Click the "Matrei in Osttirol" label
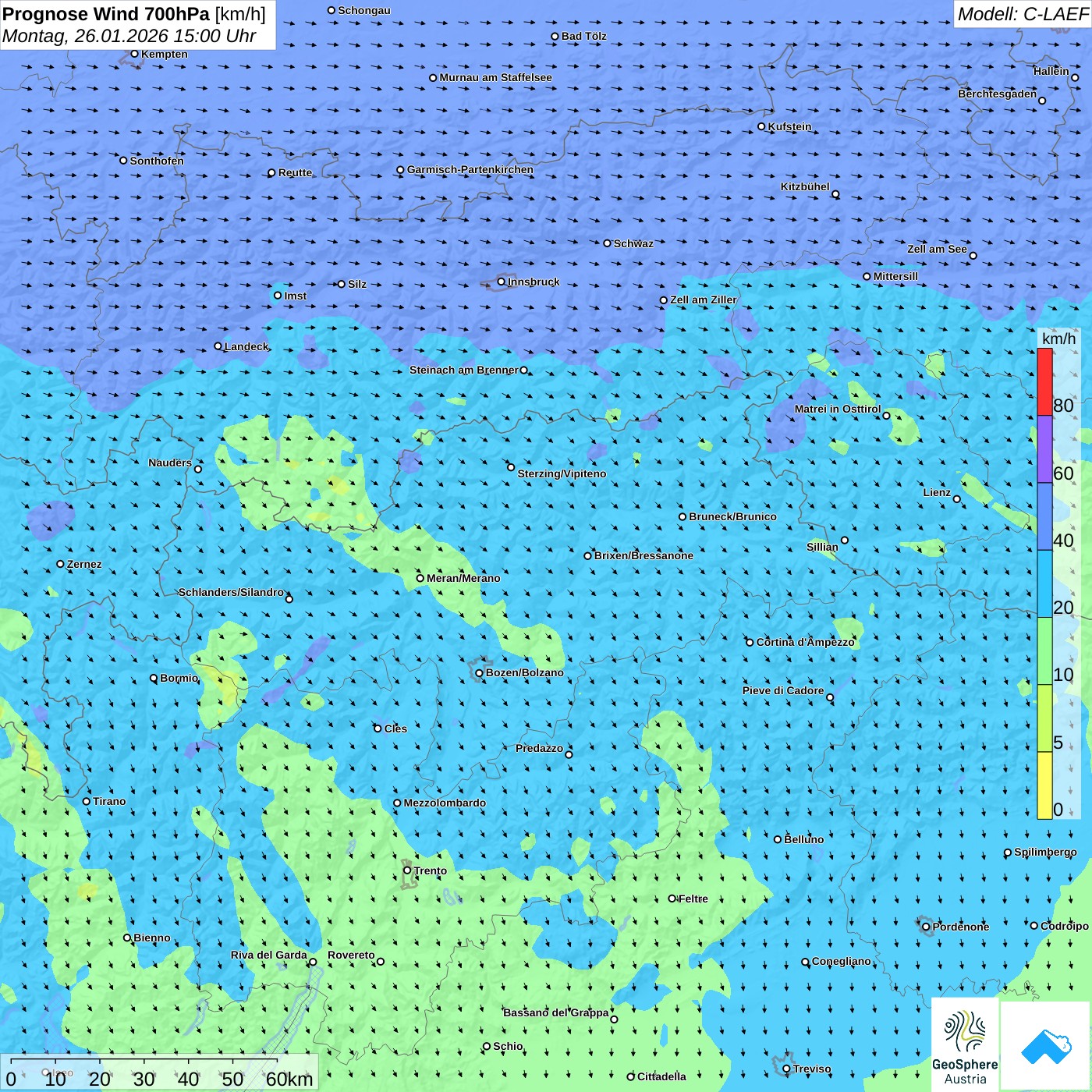 coord(838,409)
